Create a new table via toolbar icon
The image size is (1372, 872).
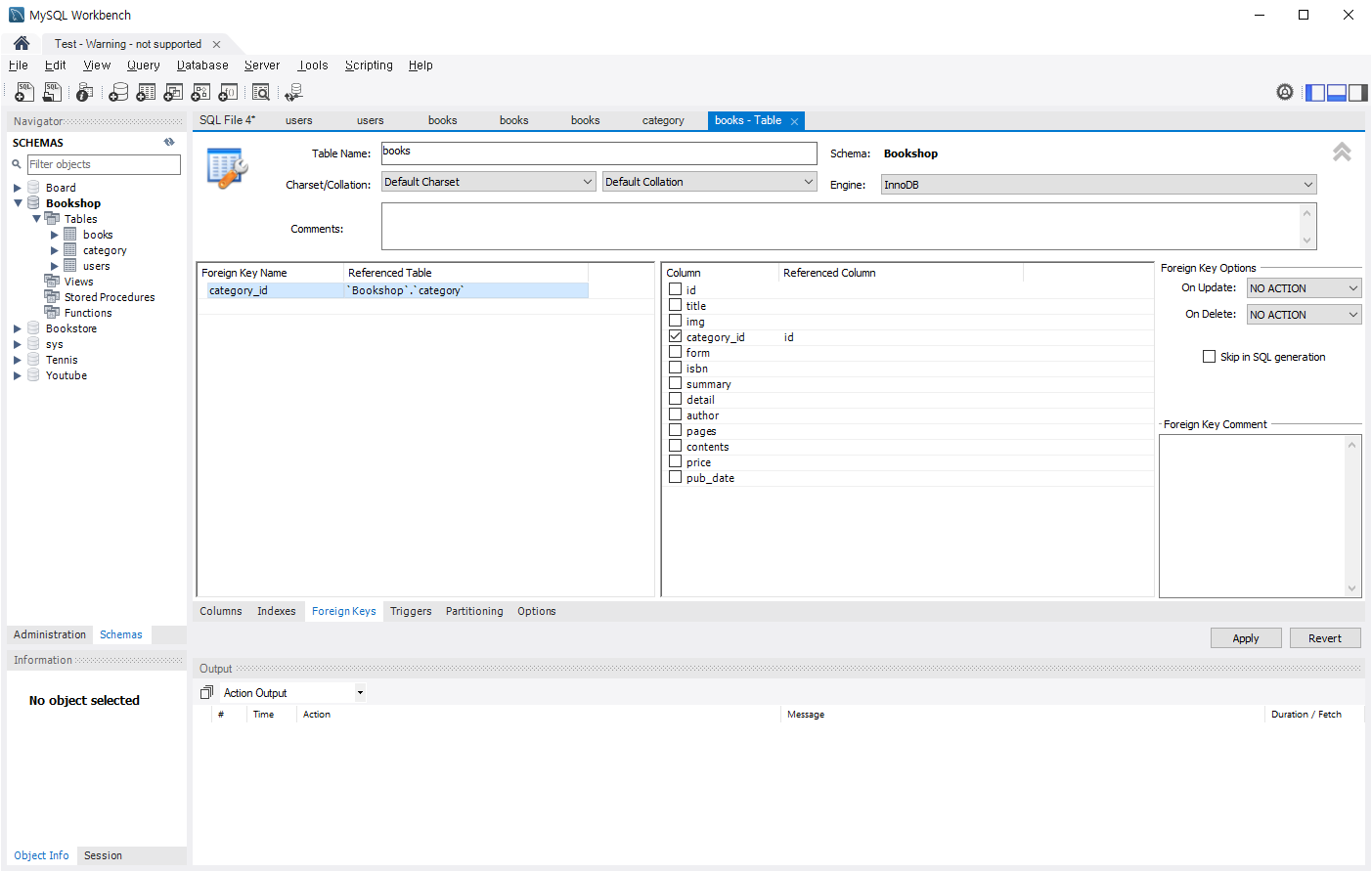click(x=146, y=92)
